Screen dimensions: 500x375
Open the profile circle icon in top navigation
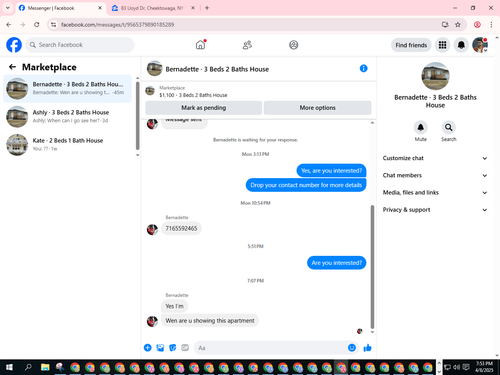pyautogui.click(x=294, y=45)
